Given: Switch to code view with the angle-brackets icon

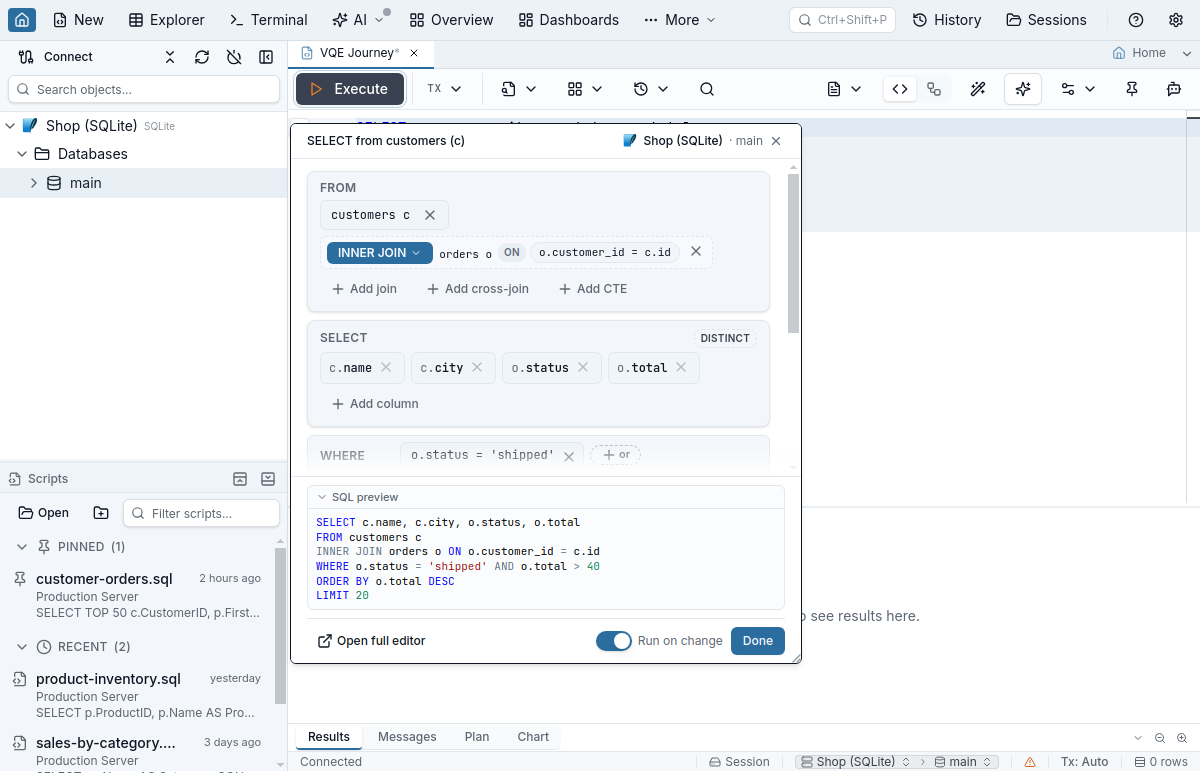Looking at the screenshot, I should coord(900,89).
